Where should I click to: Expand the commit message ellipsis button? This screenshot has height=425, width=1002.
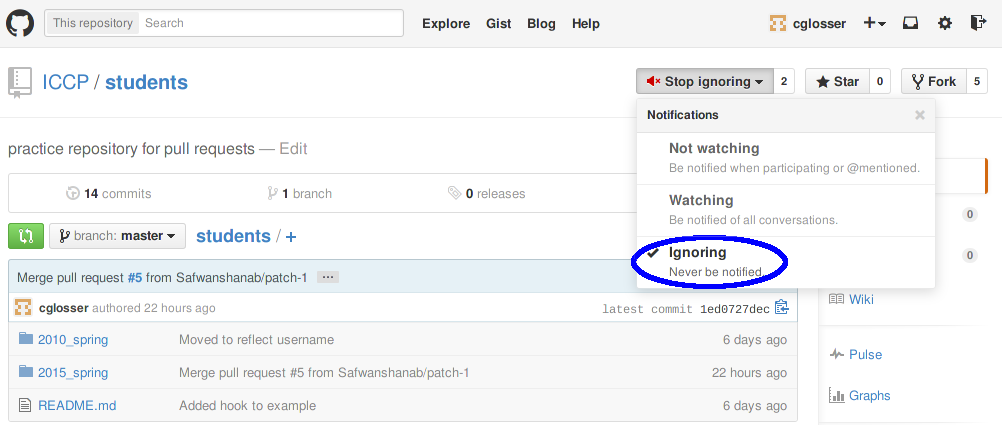tap(328, 277)
